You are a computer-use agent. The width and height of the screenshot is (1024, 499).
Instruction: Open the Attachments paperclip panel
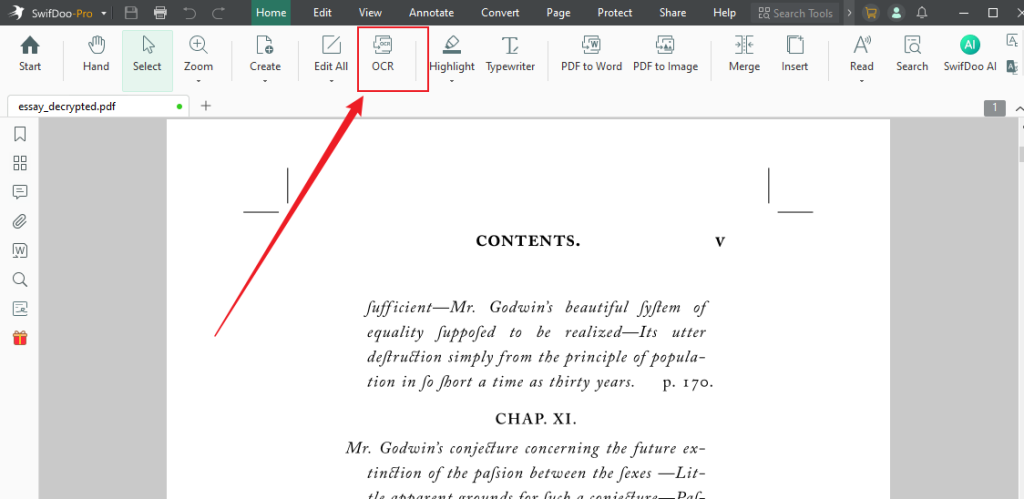tap(20, 221)
